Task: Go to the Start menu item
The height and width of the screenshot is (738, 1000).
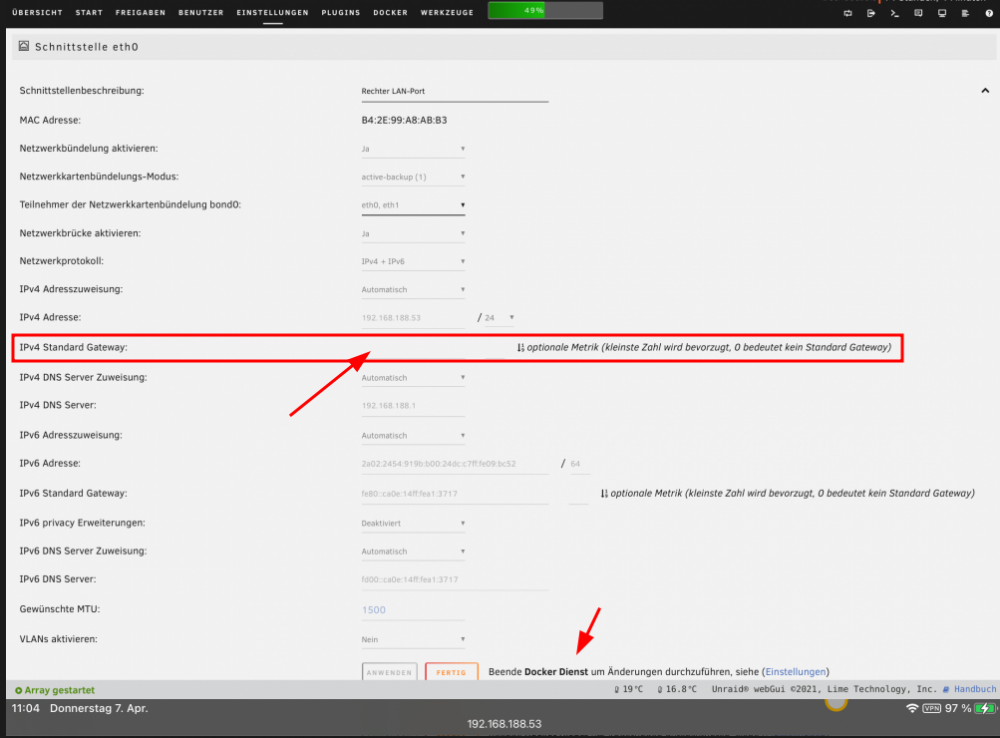Action: (89, 12)
